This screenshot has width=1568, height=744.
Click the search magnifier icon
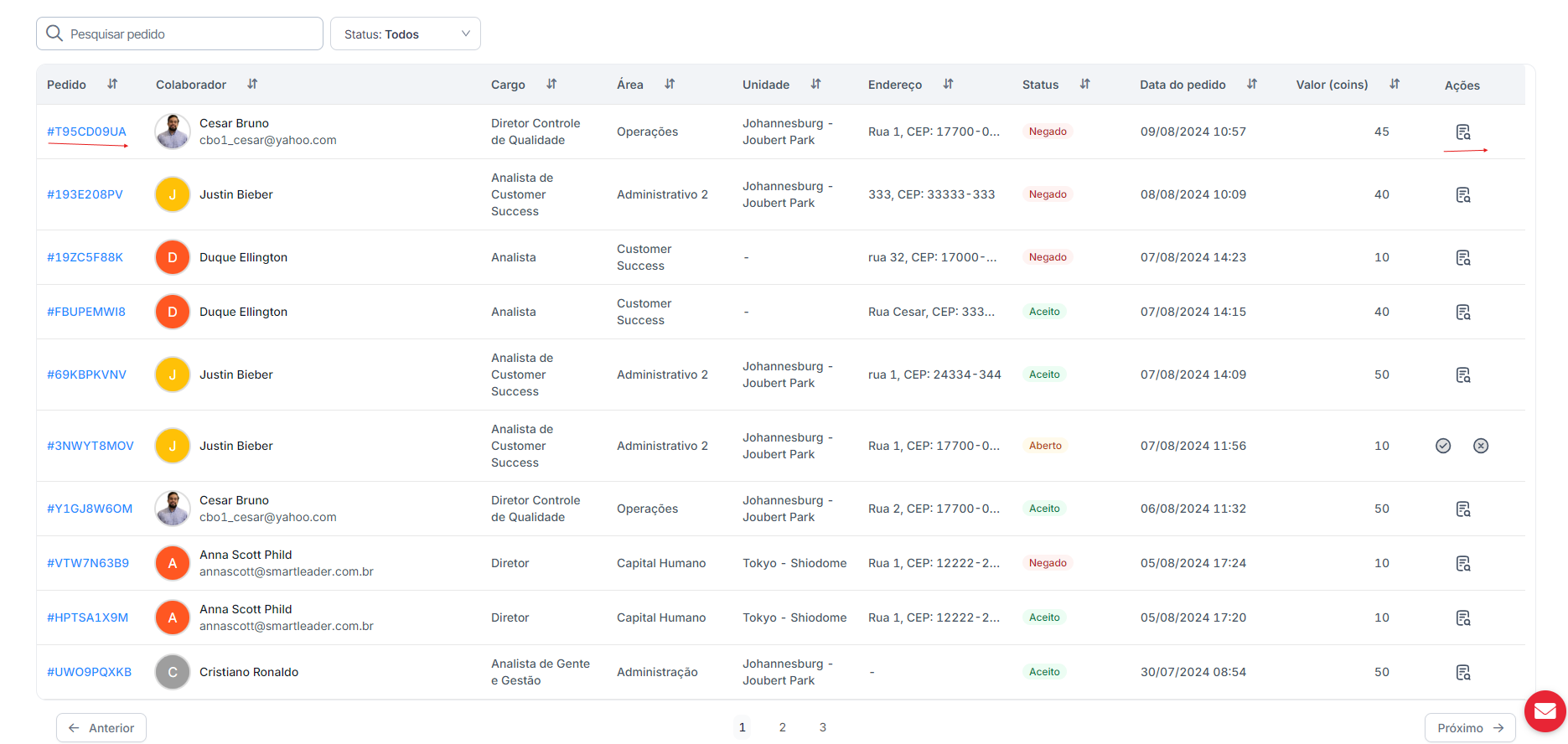(x=54, y=34)
